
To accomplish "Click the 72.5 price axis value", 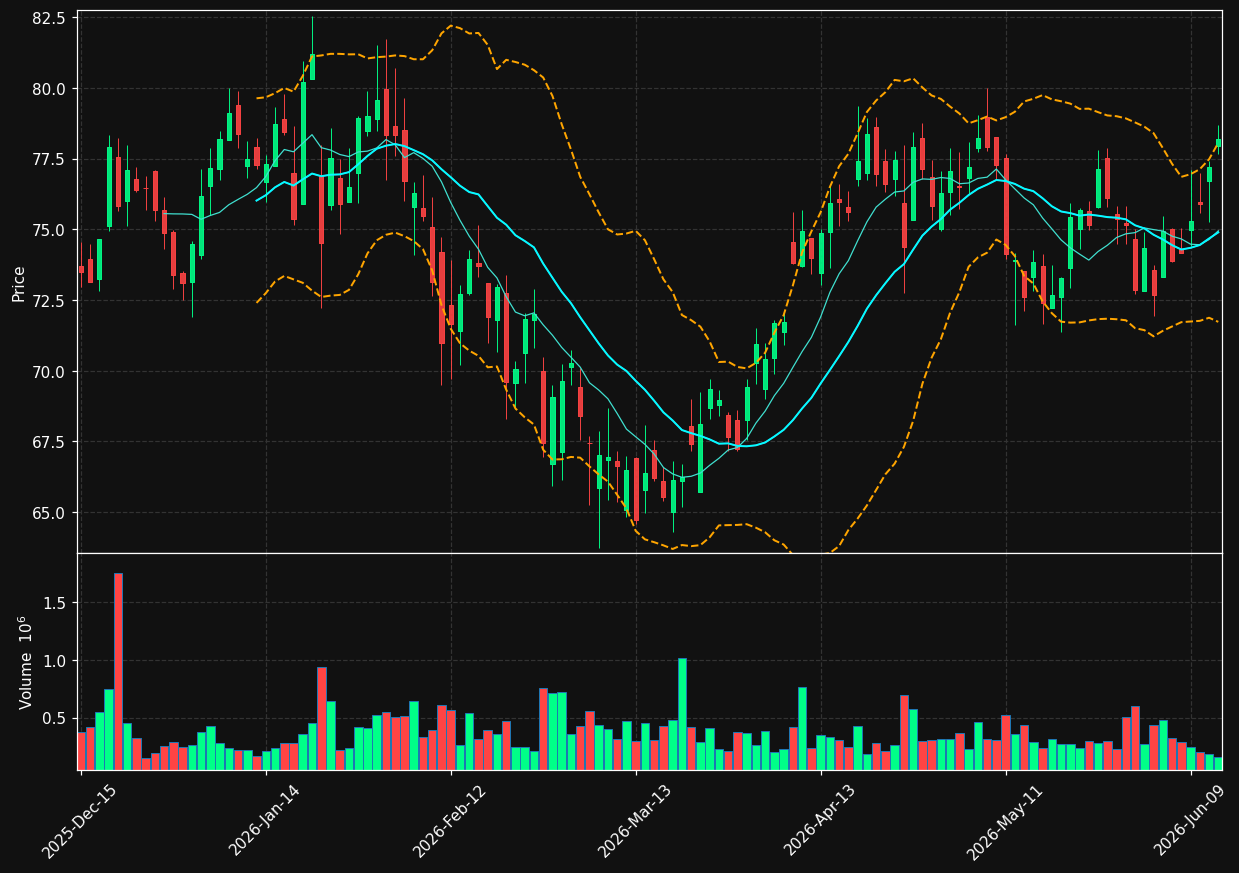I will 50,301.
